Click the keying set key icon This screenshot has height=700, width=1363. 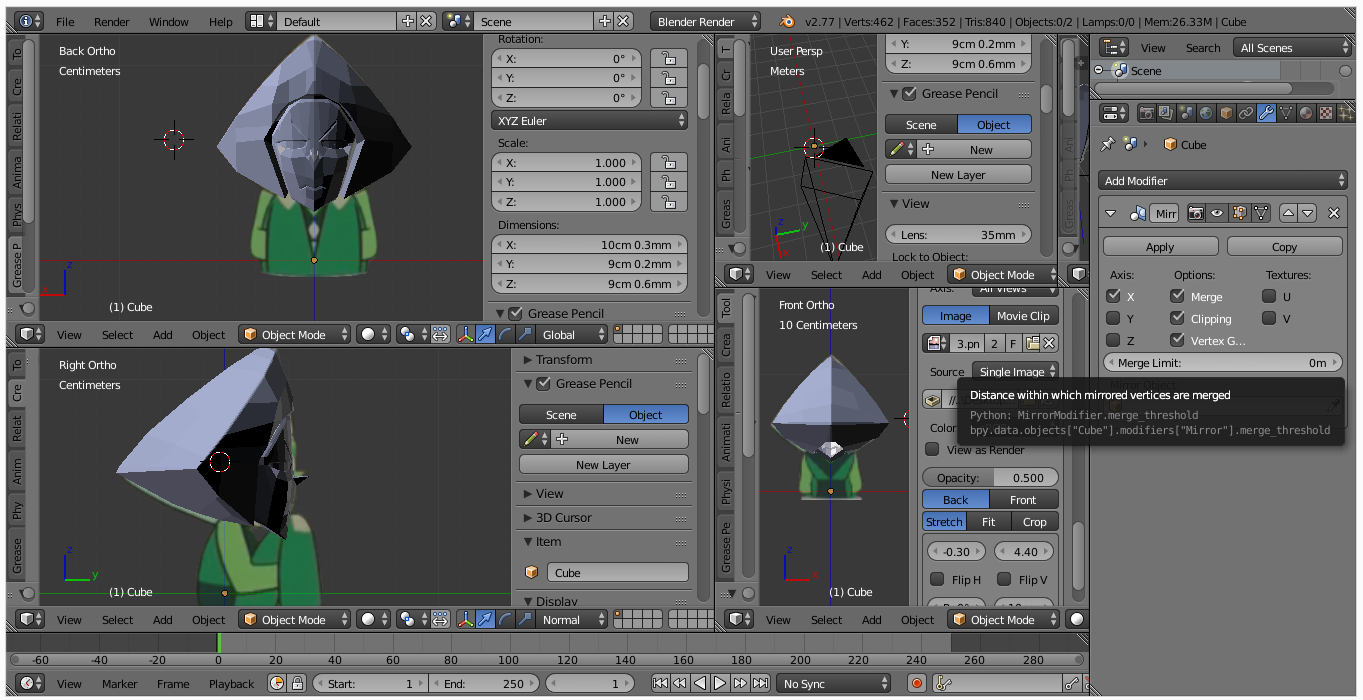pyautogui.click(x=941, y=683)
